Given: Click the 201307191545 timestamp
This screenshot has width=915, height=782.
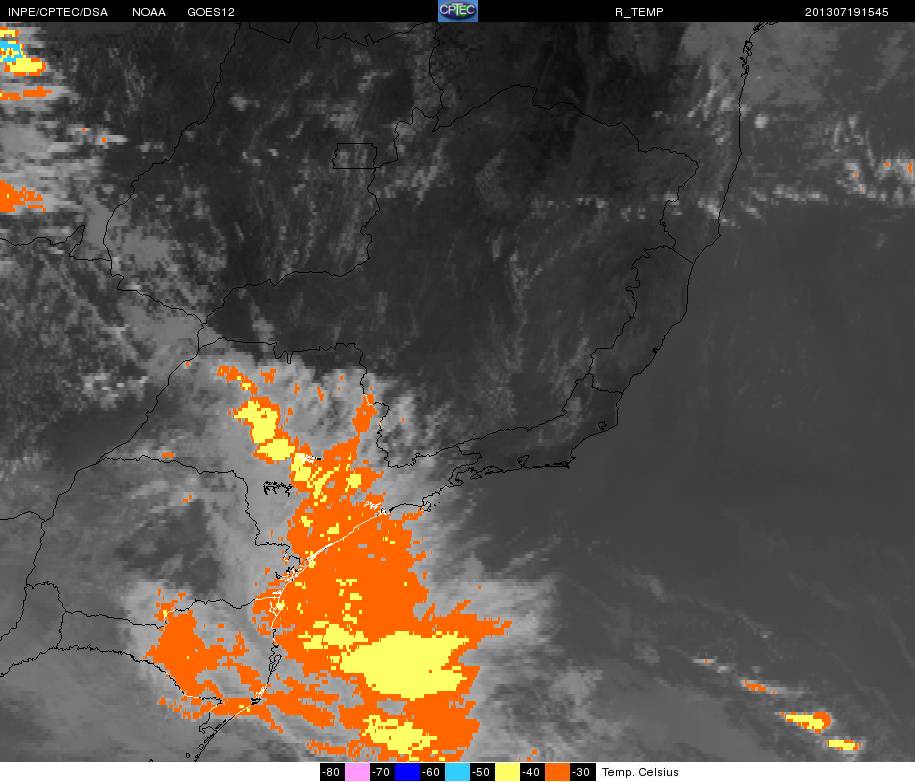Looking at the screenshot, I should 846,12.
